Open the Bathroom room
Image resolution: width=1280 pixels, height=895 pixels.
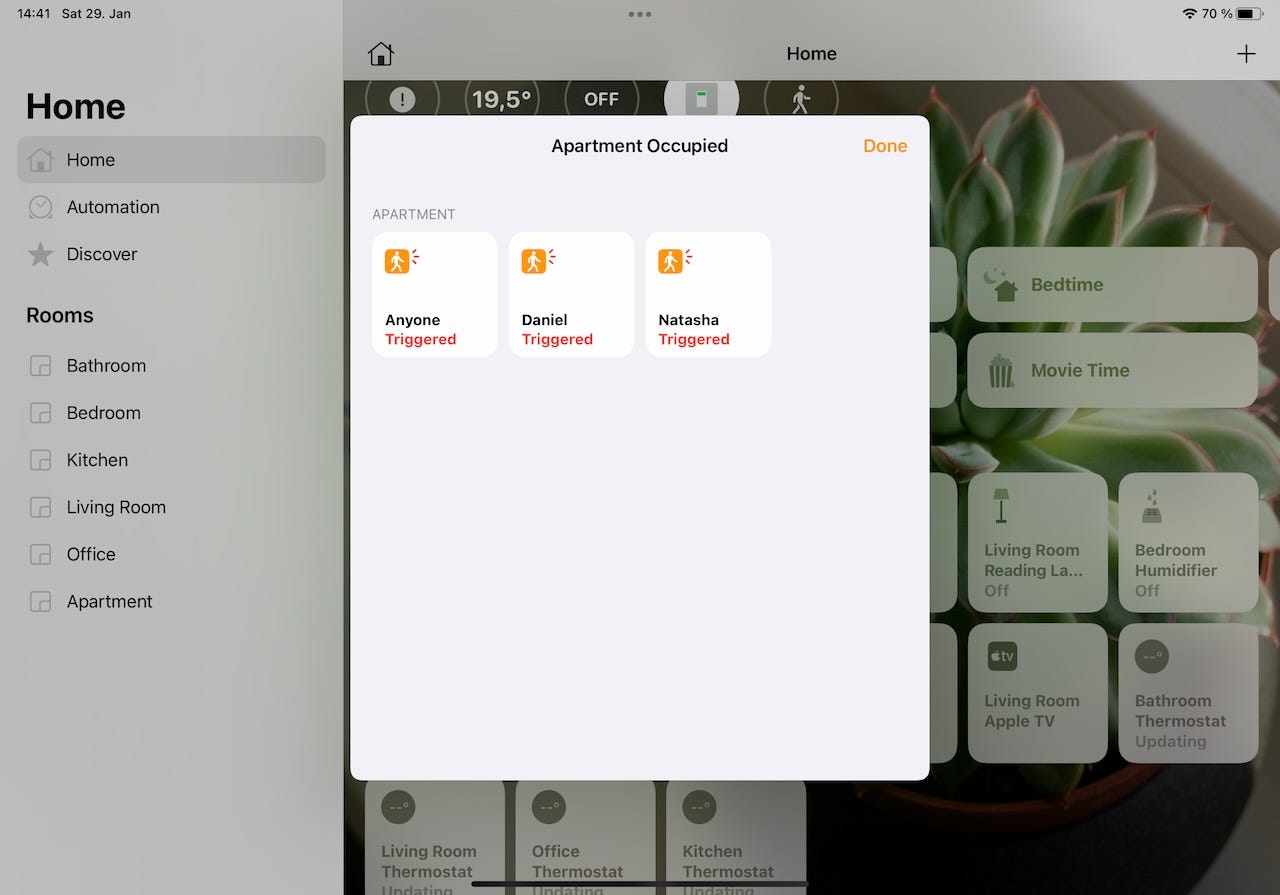coord(171,366)
